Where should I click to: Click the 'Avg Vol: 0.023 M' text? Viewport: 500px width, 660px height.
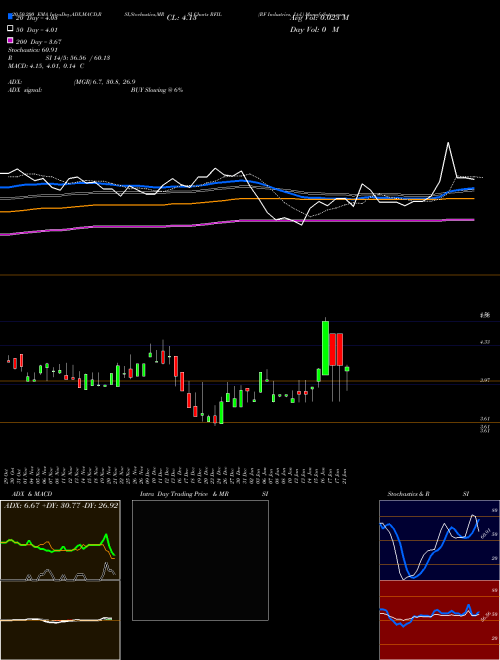319,18
